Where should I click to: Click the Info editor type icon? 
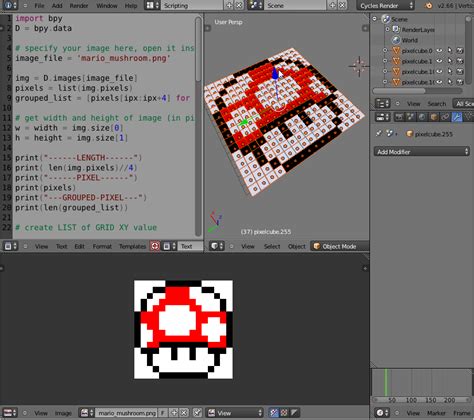[10, 5]
